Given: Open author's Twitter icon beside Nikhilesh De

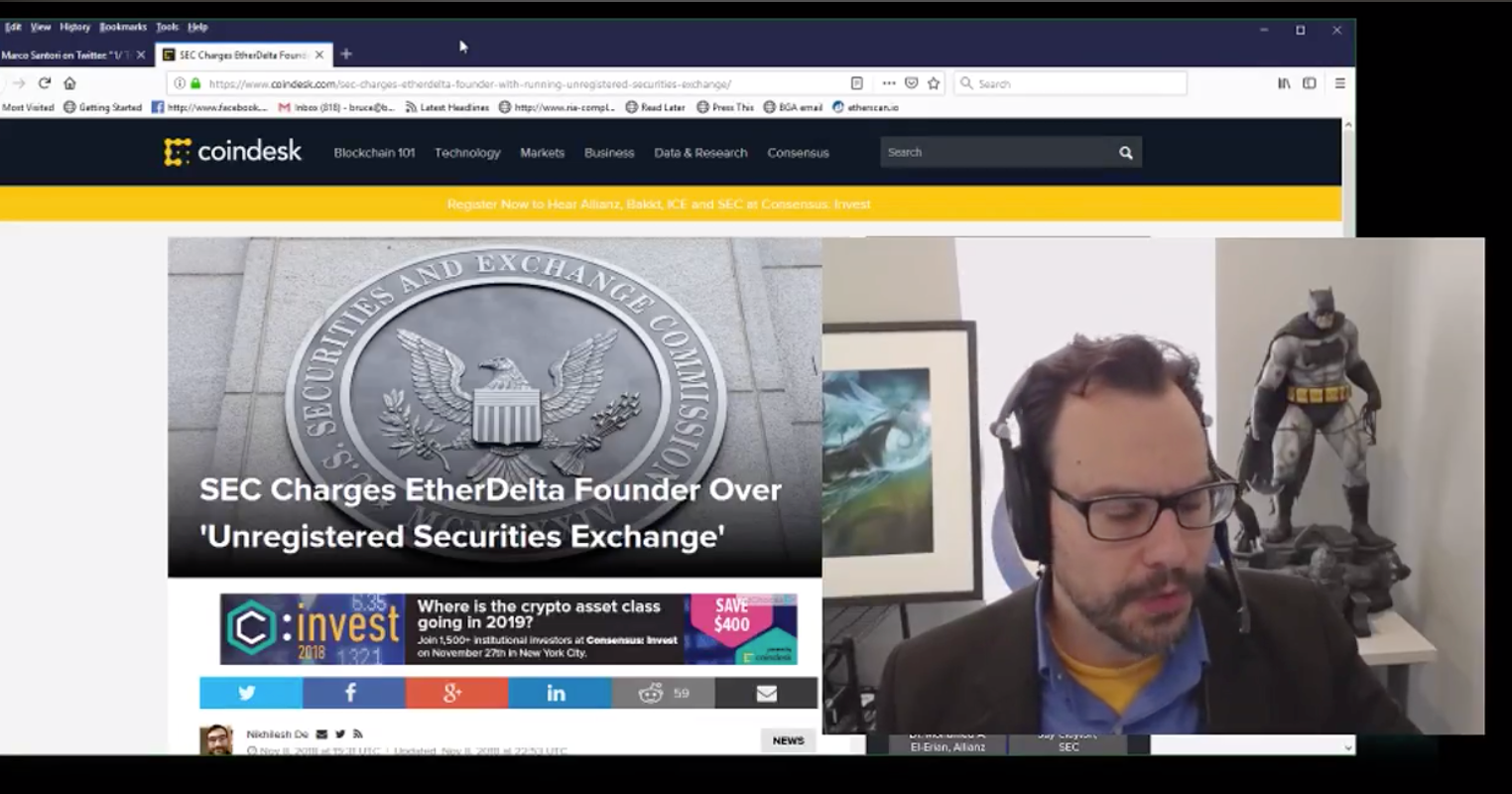Looking at the screenshot, I should (x=339, y=734).
